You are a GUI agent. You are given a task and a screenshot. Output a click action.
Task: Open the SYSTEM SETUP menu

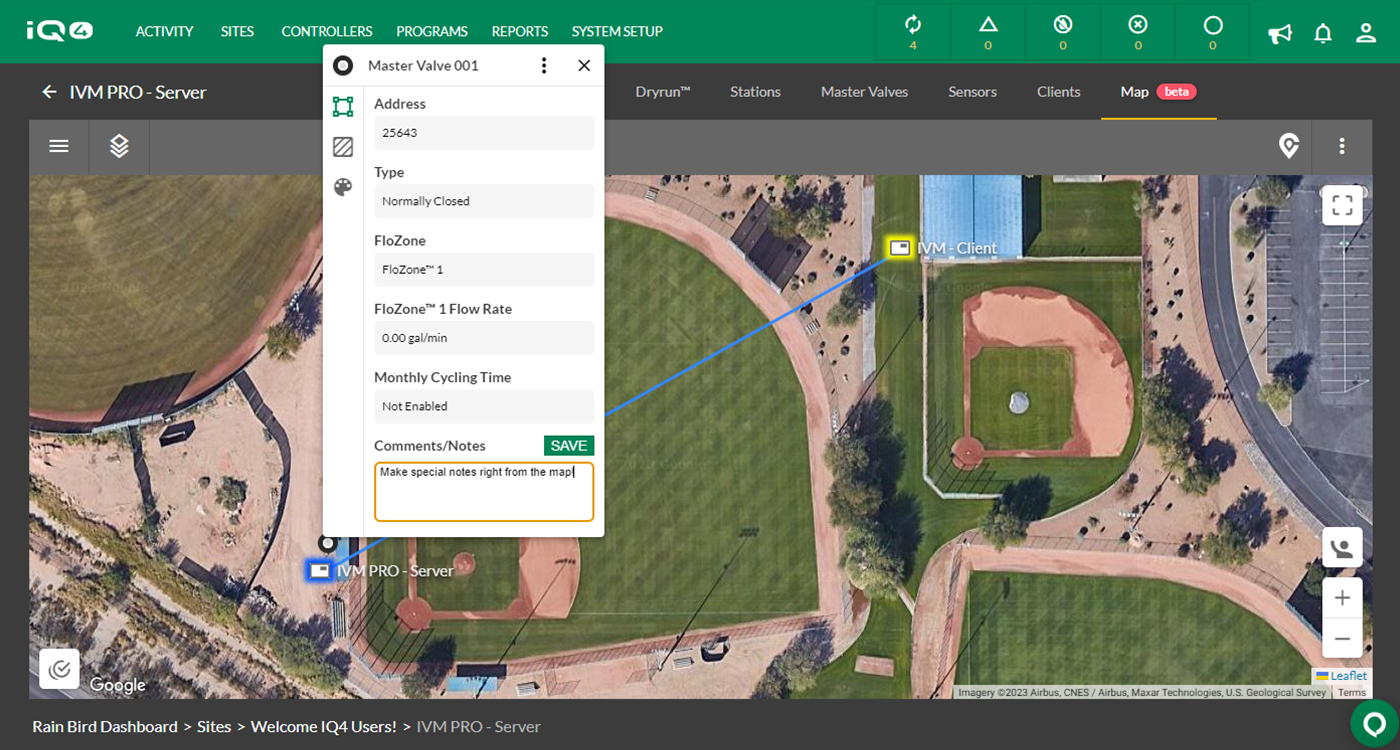(x=617, y=32)
